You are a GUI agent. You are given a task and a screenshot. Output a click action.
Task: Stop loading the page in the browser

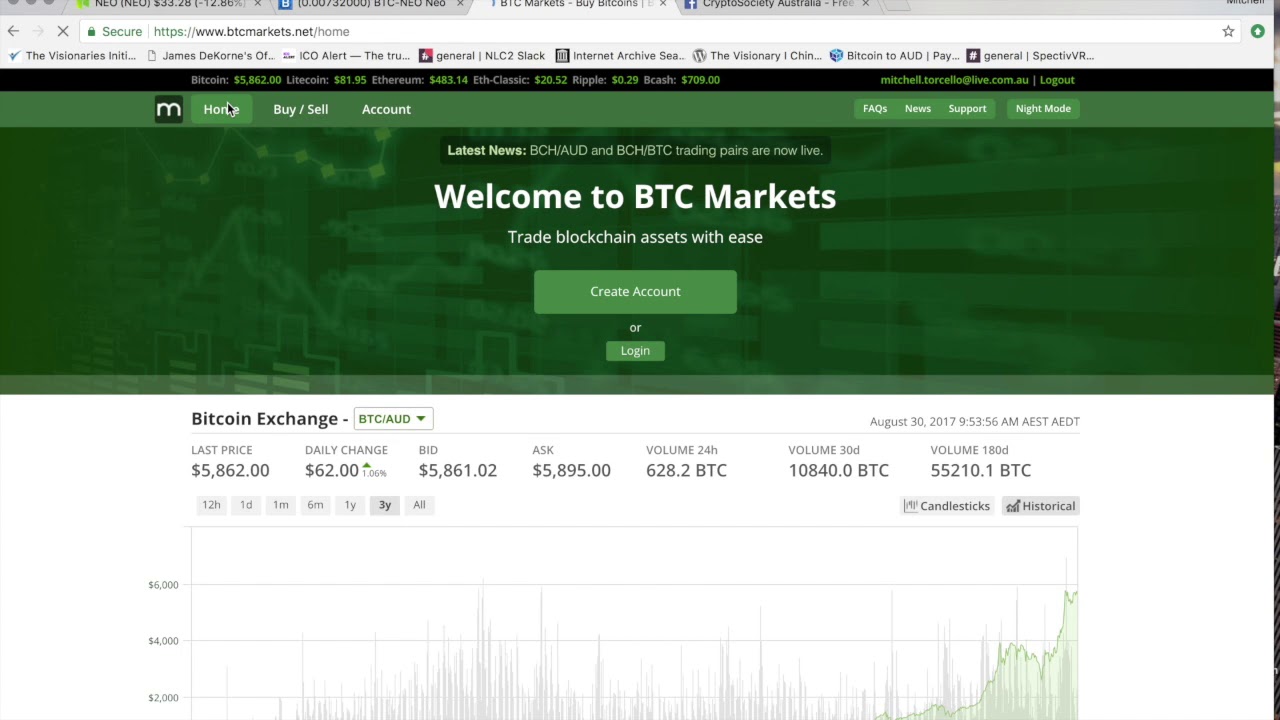[x=62, y=31]
